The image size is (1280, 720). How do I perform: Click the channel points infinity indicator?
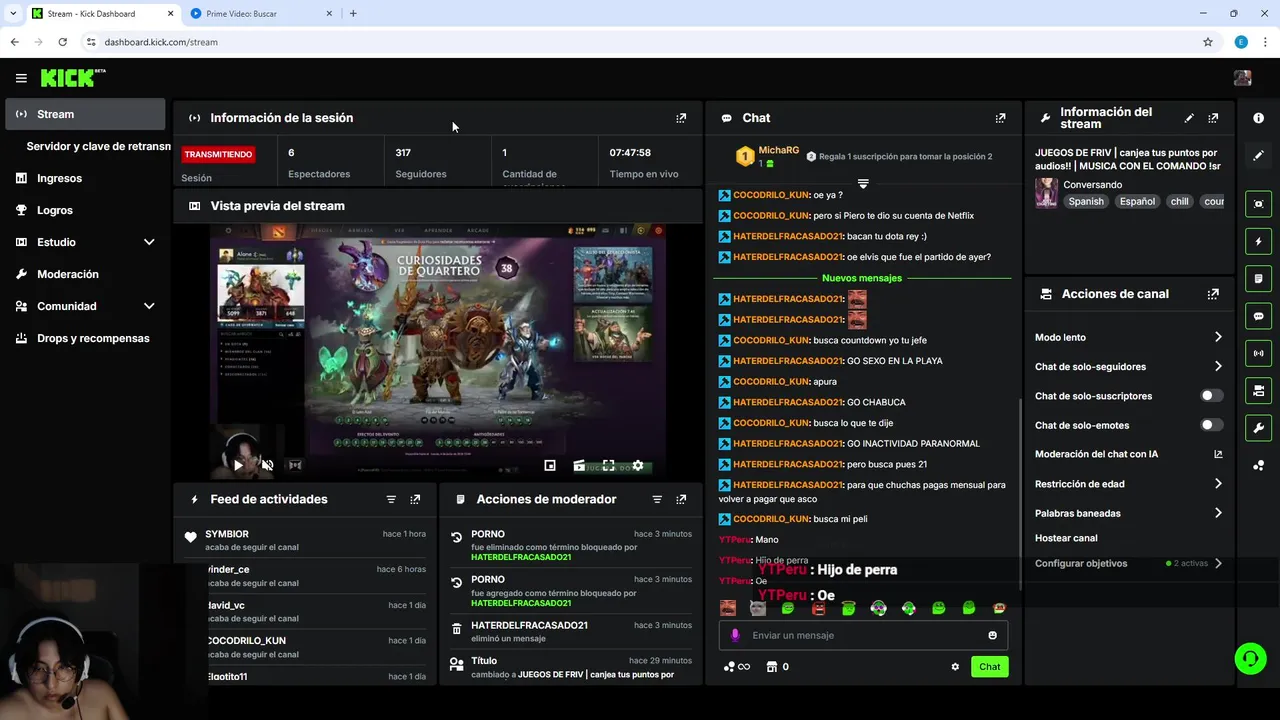tap(737, 667)
